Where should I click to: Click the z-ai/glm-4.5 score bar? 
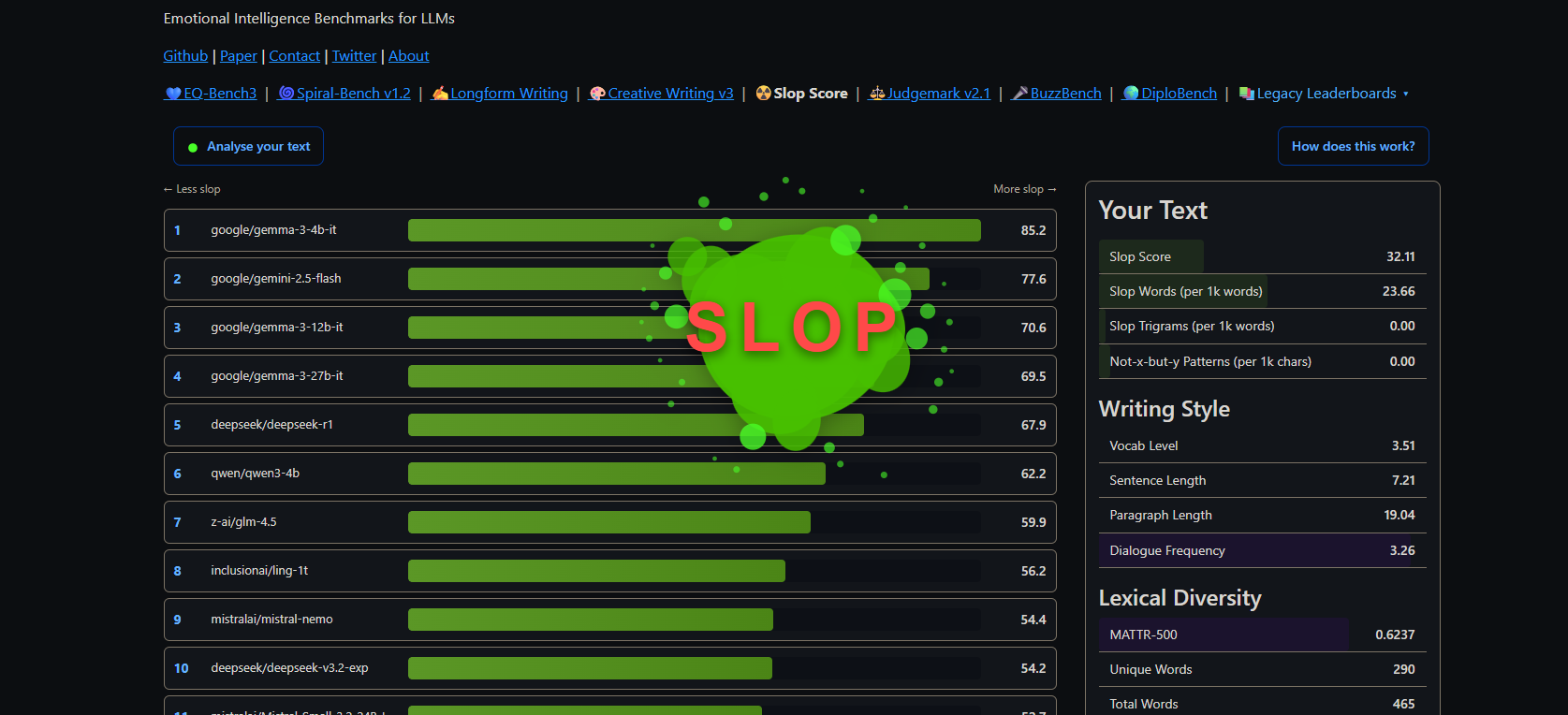(609, 522)
